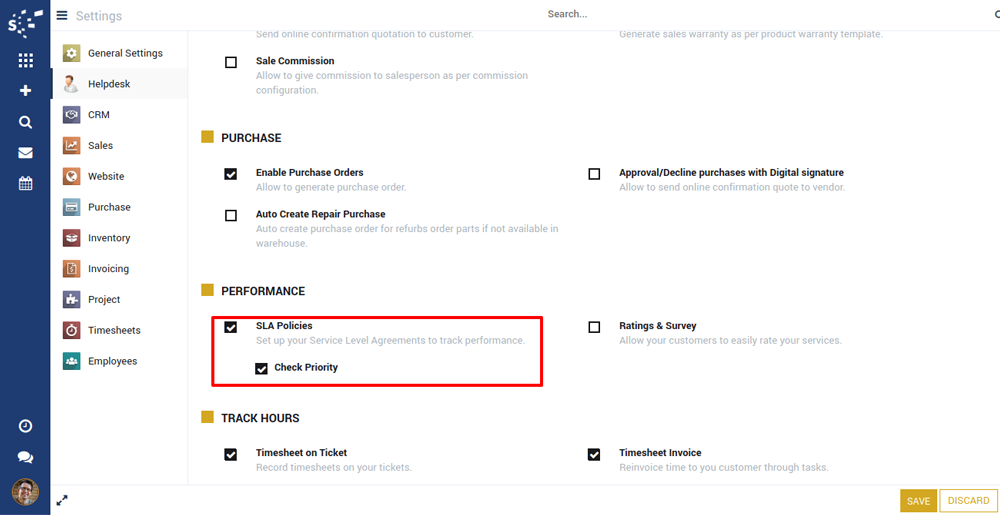
Task: Open the envelope messages icon
Action: pos(25,153)
